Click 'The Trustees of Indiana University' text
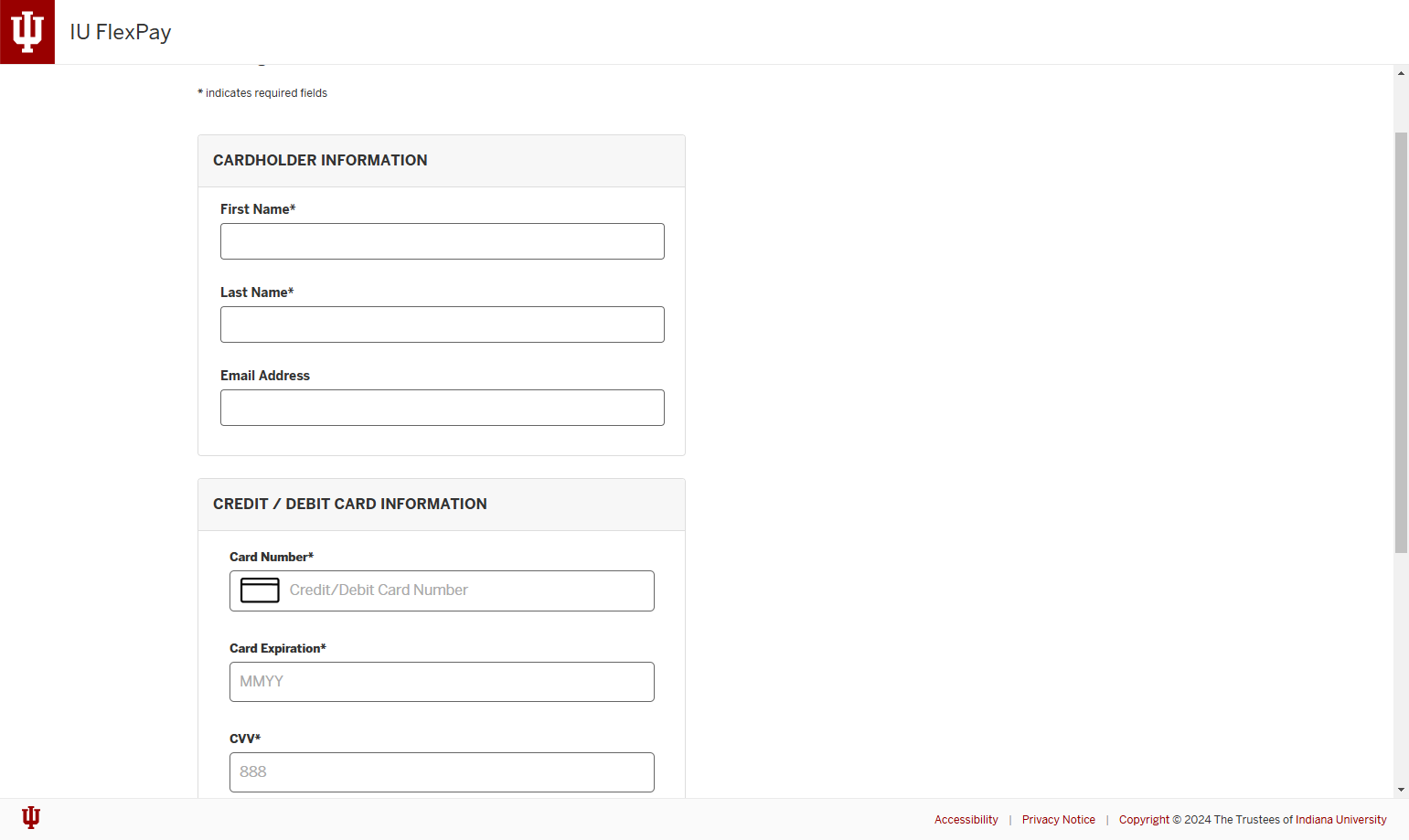 point(1299,820)
